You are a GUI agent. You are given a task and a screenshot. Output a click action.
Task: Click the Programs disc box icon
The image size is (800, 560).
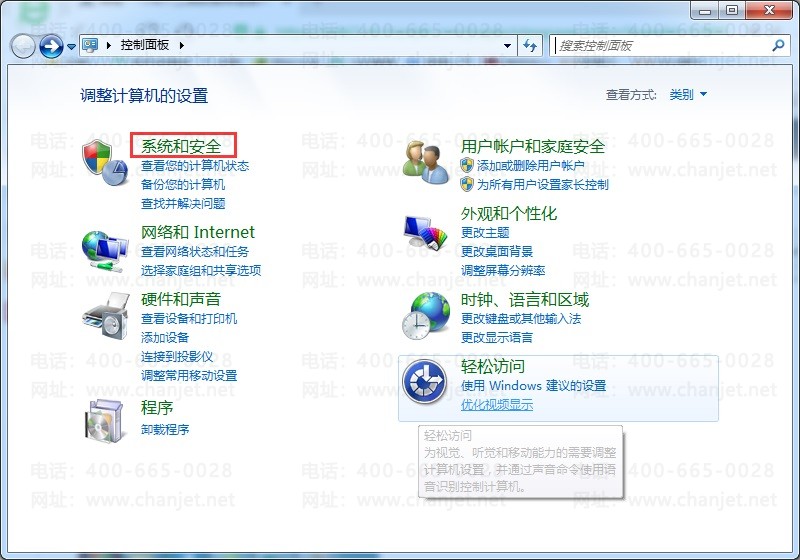click(105, 421)
